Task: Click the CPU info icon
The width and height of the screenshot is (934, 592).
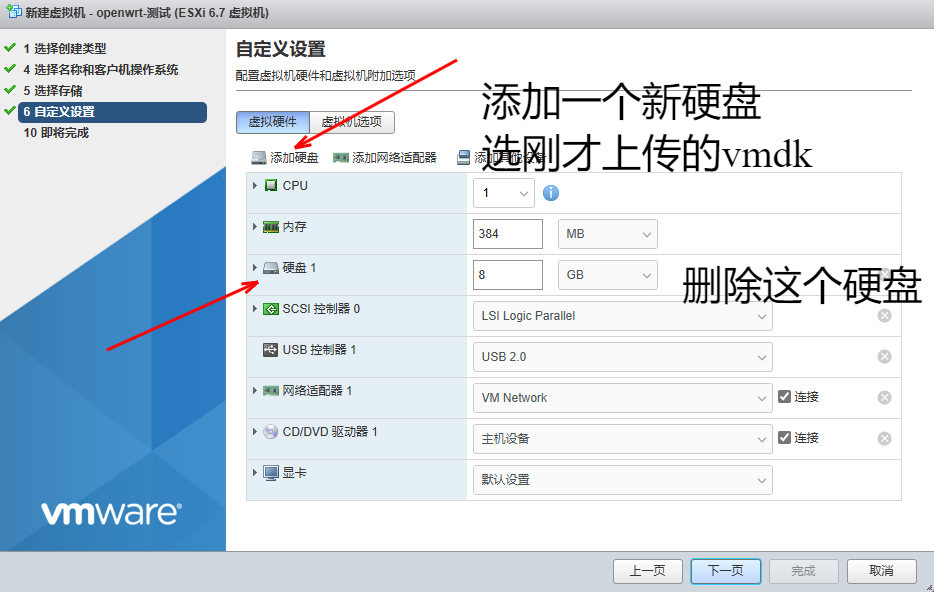Action: point(551,193)
